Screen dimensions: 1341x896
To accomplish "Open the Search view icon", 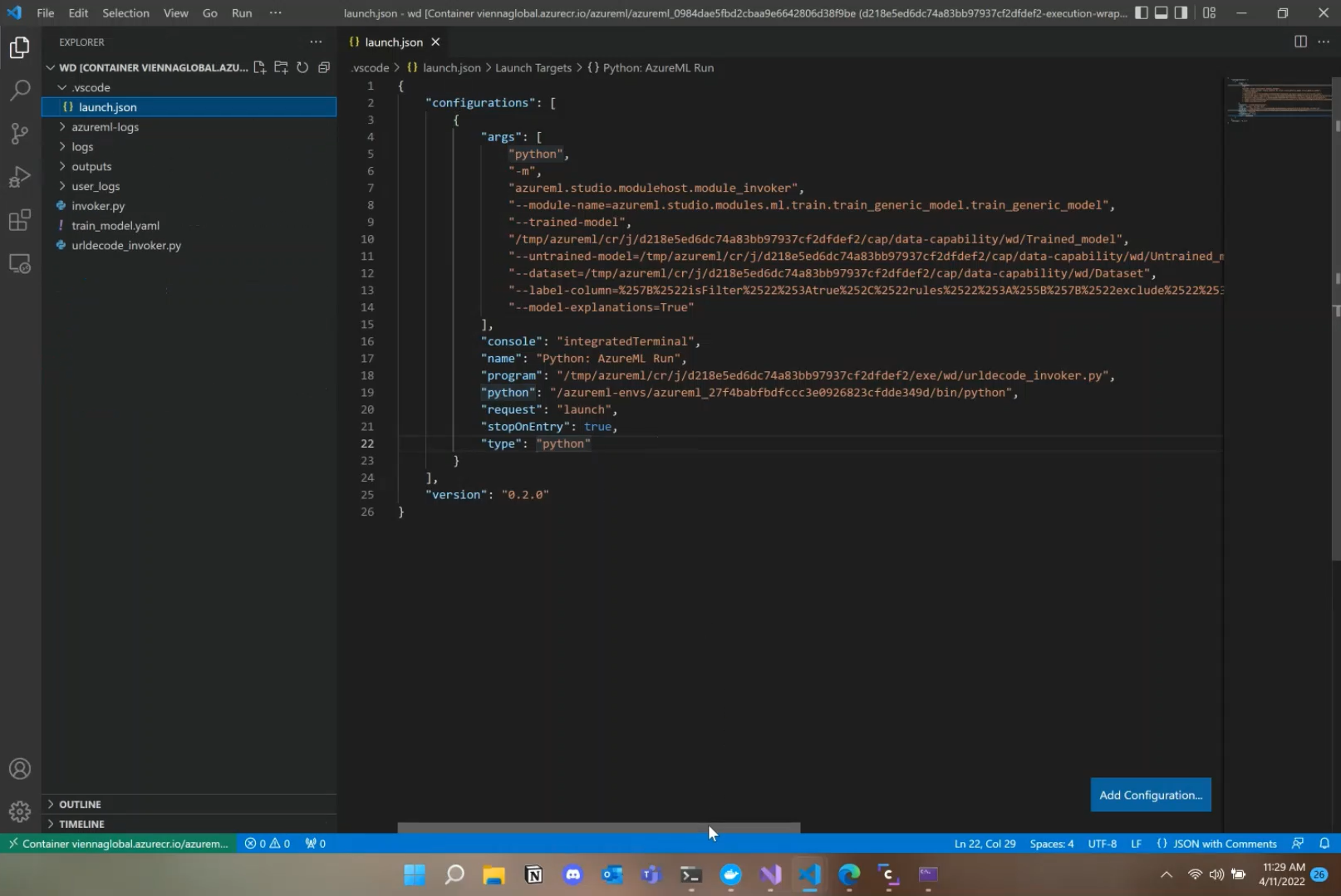I will (x=20, y=90).
